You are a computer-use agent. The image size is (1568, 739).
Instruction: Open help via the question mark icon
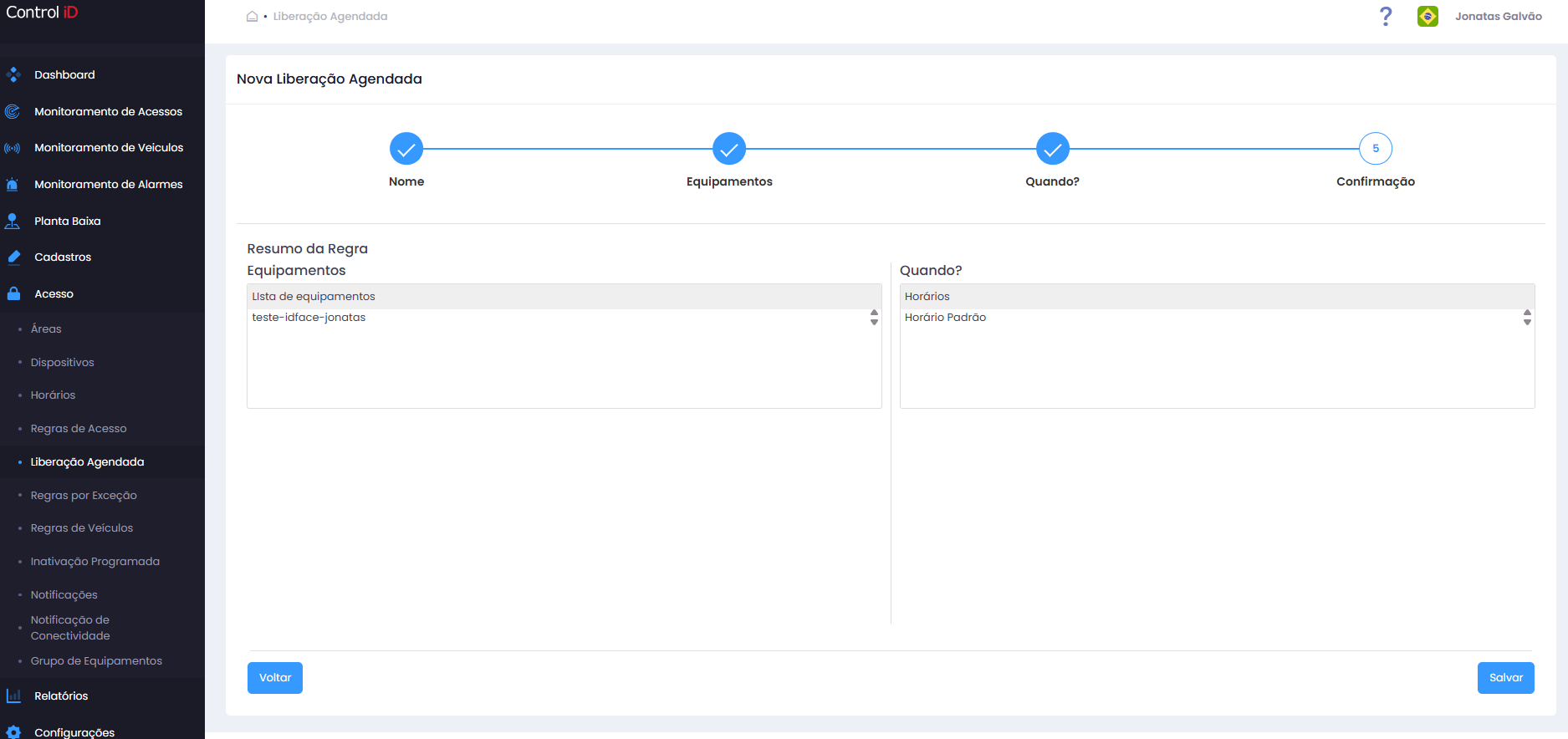pyautogui.click(x=1386, y=16)
